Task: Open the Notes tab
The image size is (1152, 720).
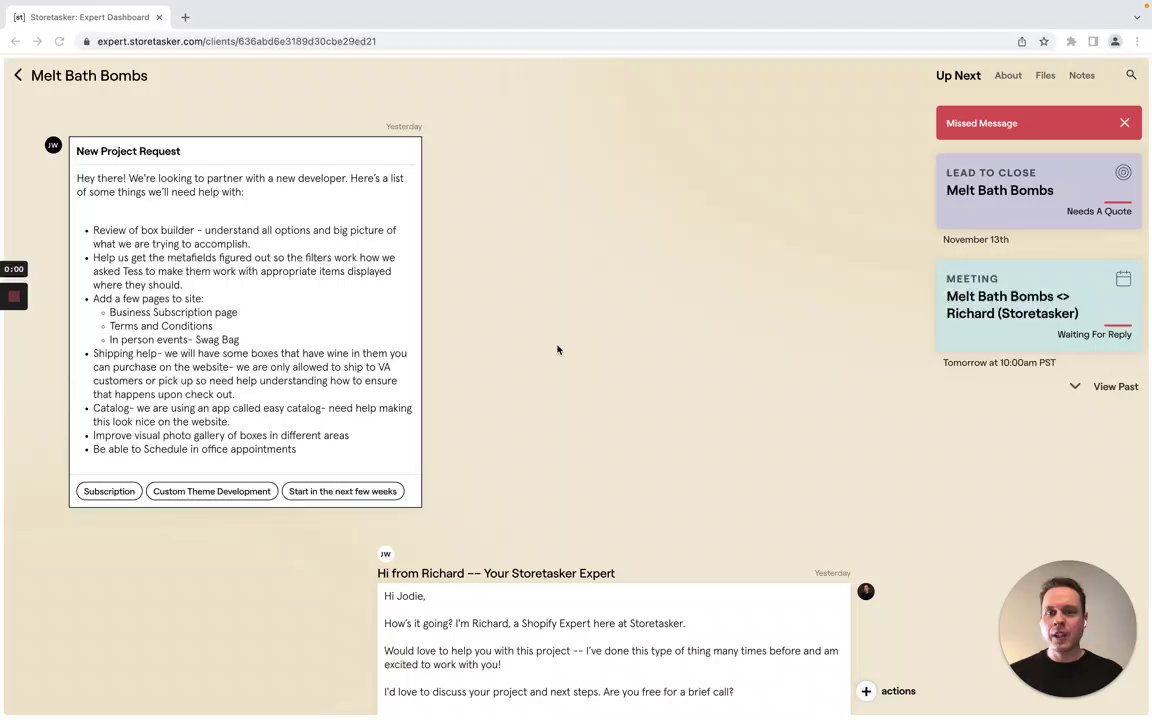Action: [1081, 75]
